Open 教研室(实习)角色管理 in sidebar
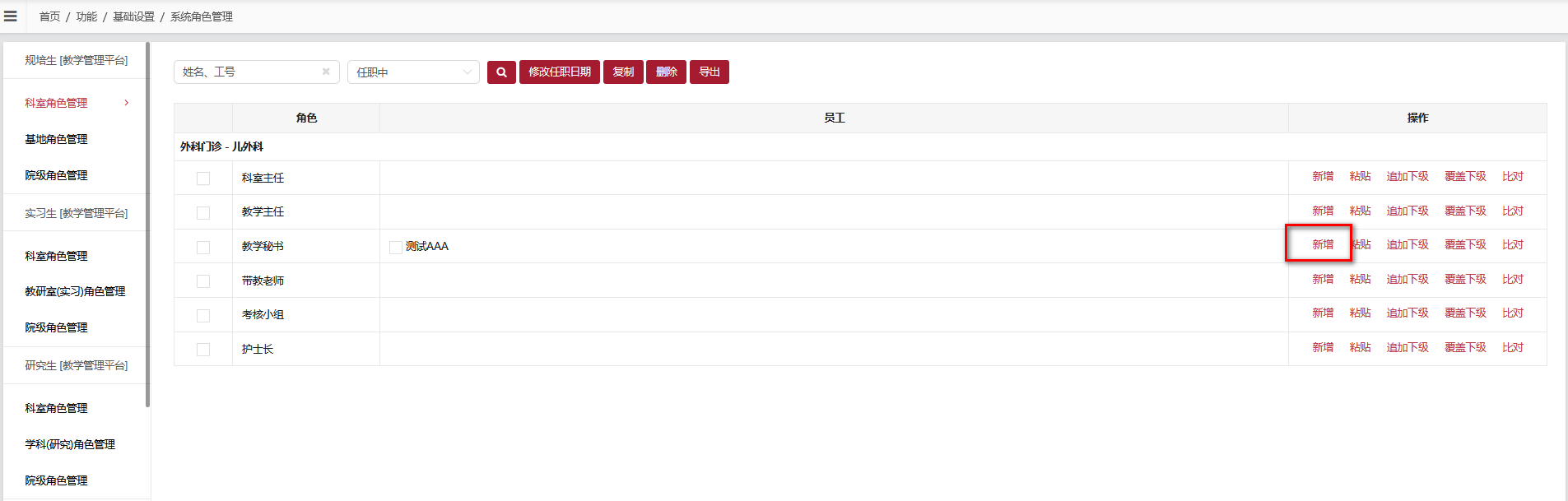 (75, 291)
